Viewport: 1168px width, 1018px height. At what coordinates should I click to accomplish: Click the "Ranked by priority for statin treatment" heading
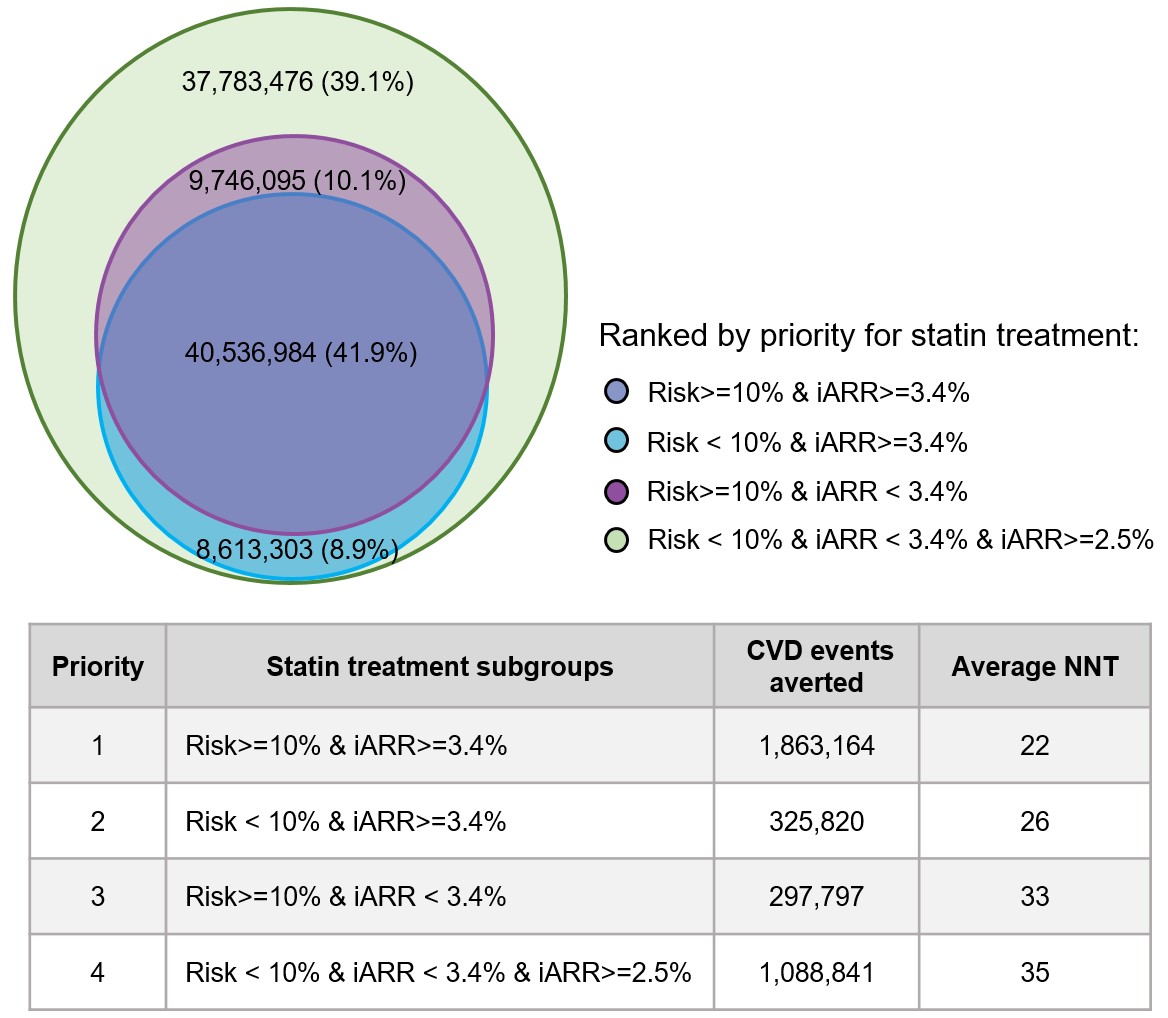pyautogui.click(x=869, y=336)
